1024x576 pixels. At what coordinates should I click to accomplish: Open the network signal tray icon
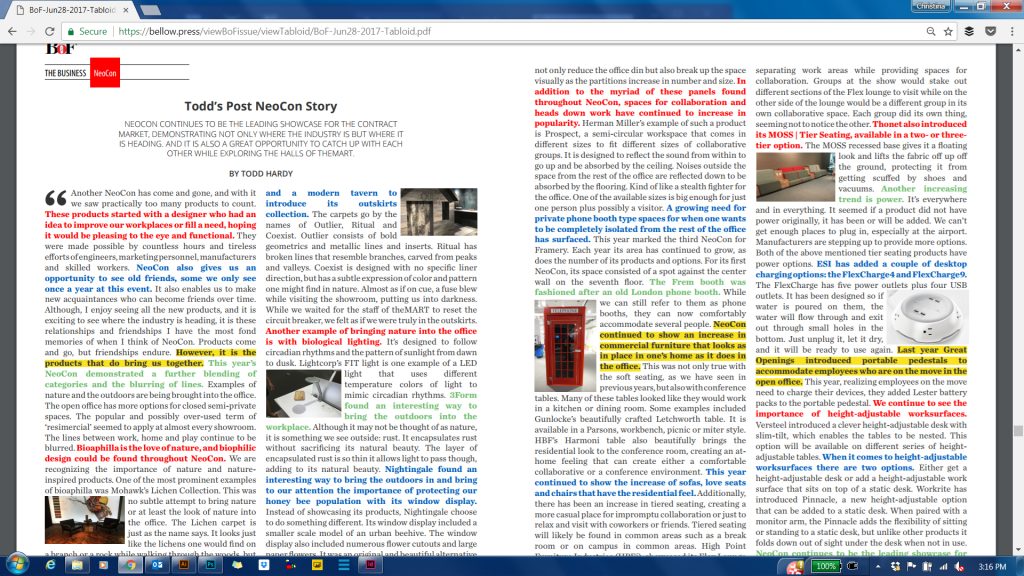point(943,566)
